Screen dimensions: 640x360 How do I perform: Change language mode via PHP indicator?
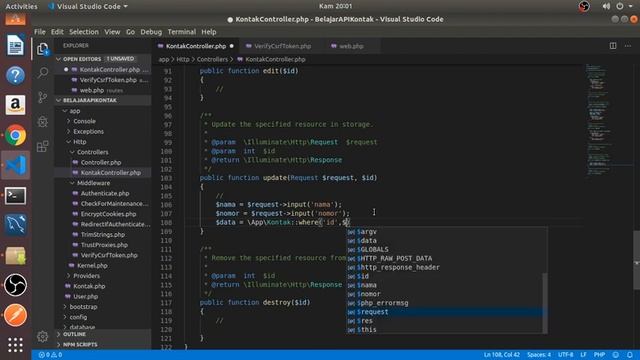point(599,355)
